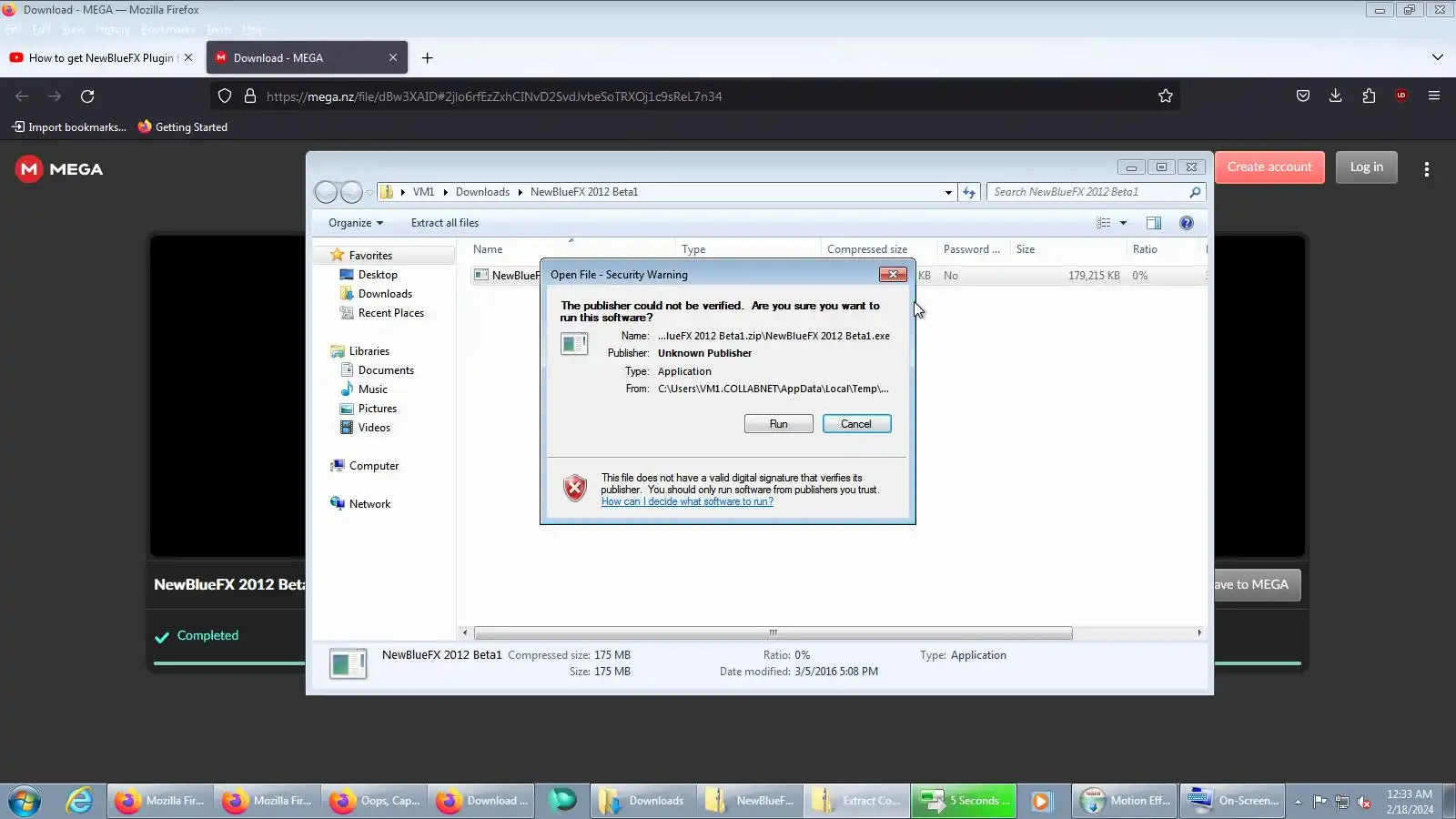Image resolution: width=1456 pixels, height=819 pixels.
Task: Click the right arrow of the horizontal scrollbar
Action: click(1198, 632)
